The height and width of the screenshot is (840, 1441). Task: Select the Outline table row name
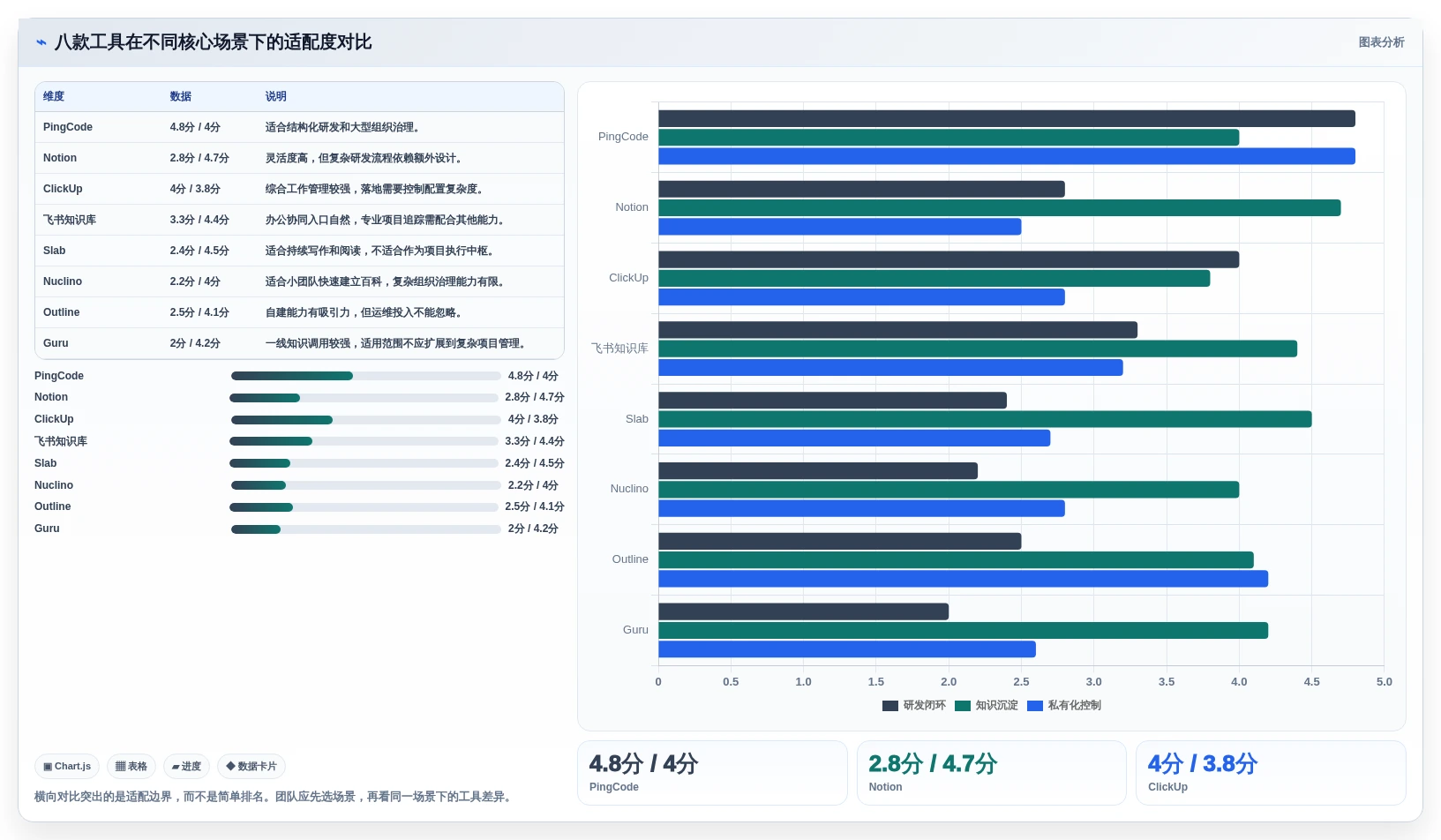tap(62, 312)
